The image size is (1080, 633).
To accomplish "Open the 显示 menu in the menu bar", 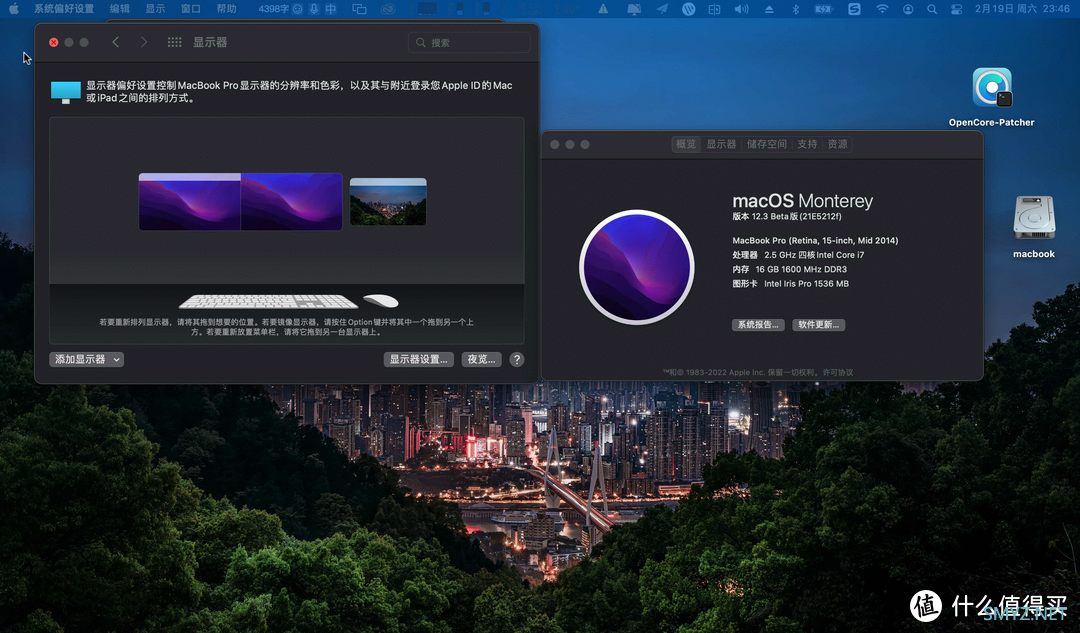I will (155, 9).
